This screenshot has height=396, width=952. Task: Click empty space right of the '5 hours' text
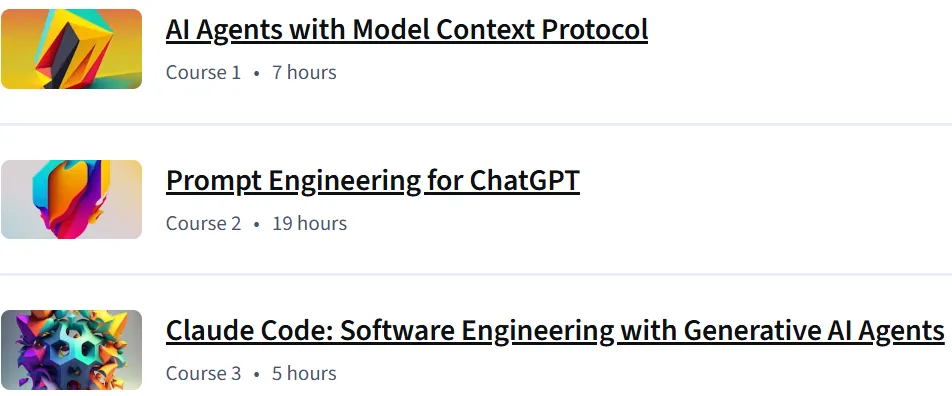644,374
